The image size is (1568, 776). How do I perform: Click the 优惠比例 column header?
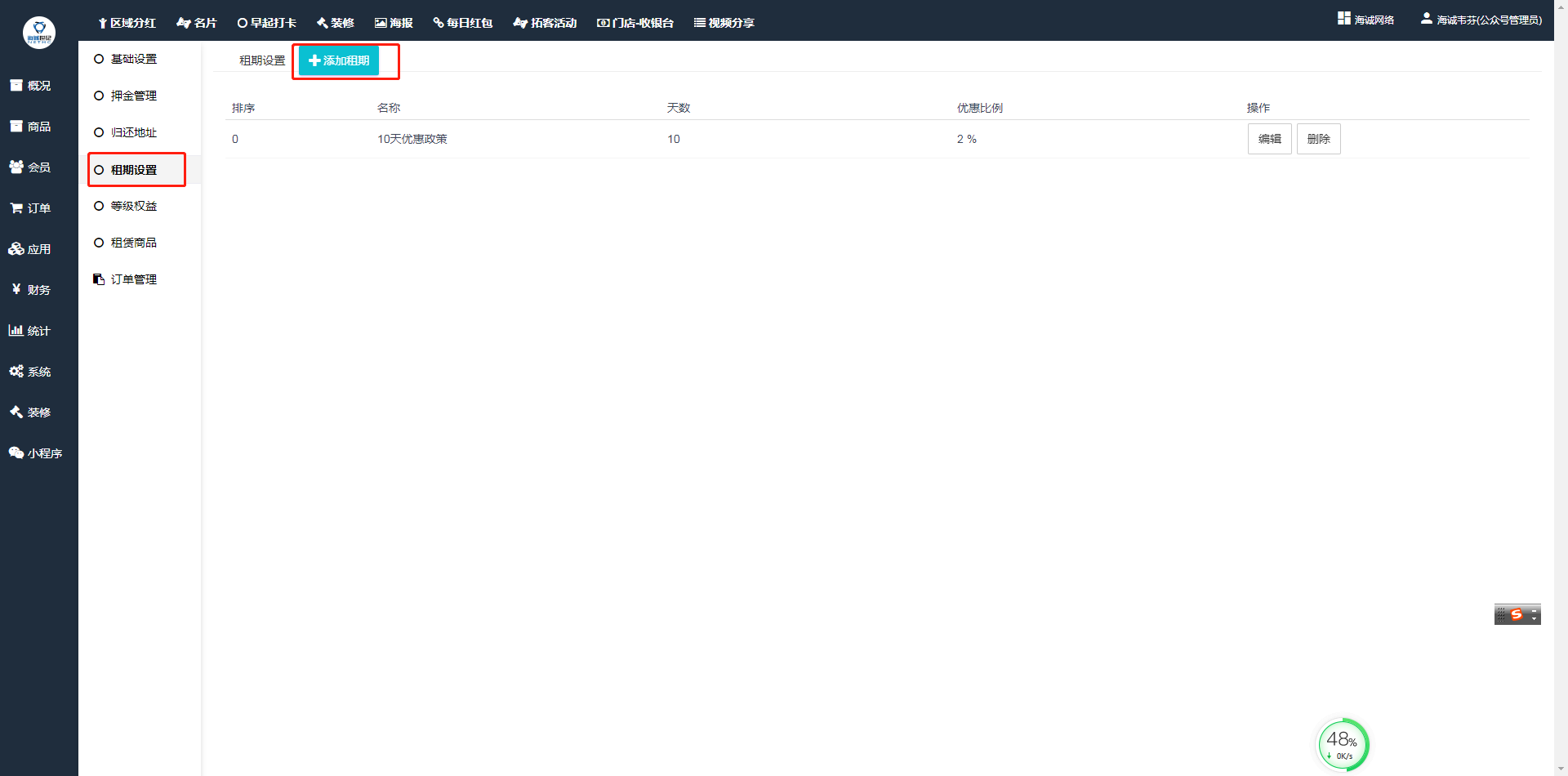[x=980, y=108]
